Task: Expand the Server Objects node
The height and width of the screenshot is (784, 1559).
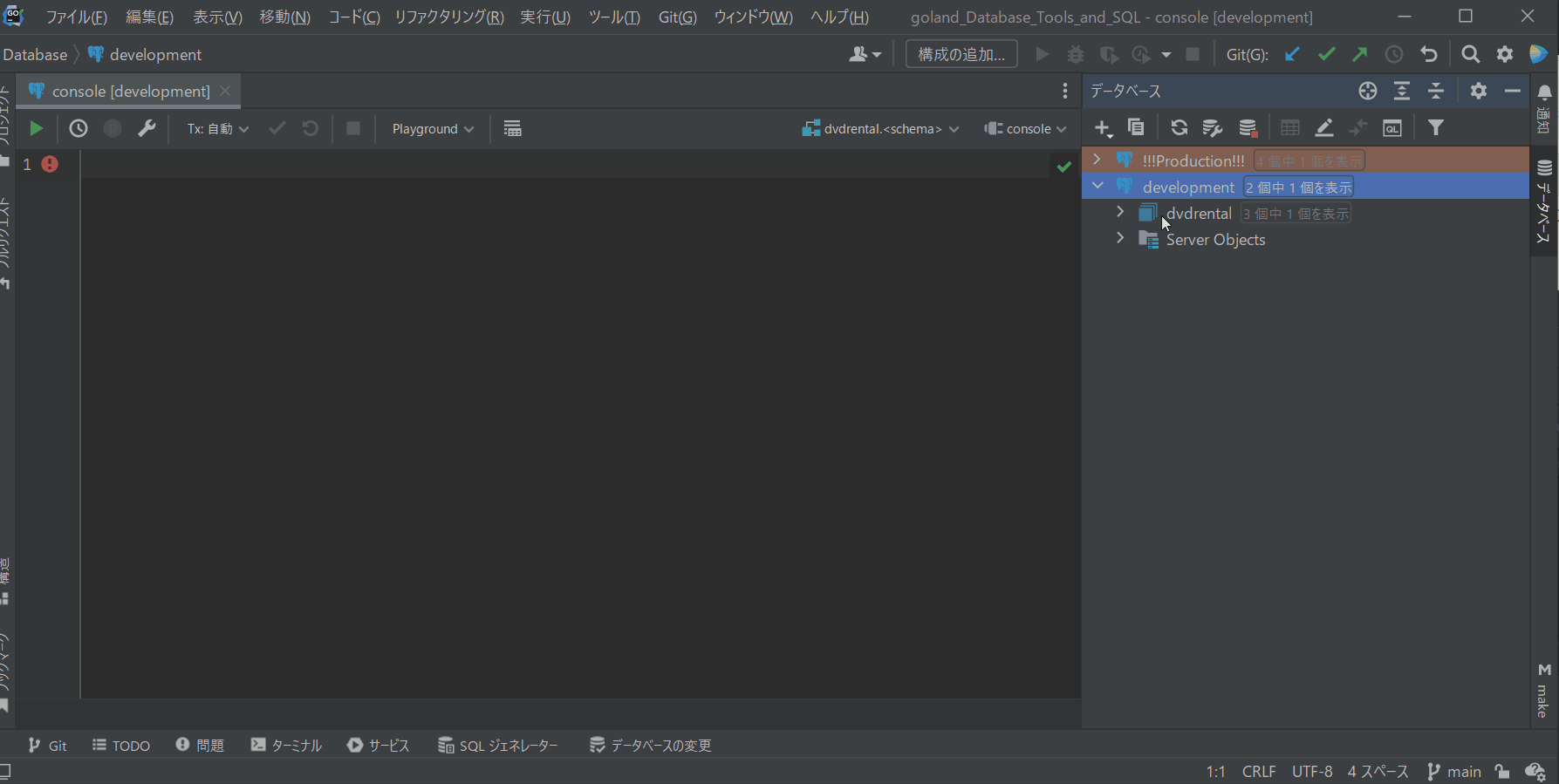Action: click(1120, 238)
